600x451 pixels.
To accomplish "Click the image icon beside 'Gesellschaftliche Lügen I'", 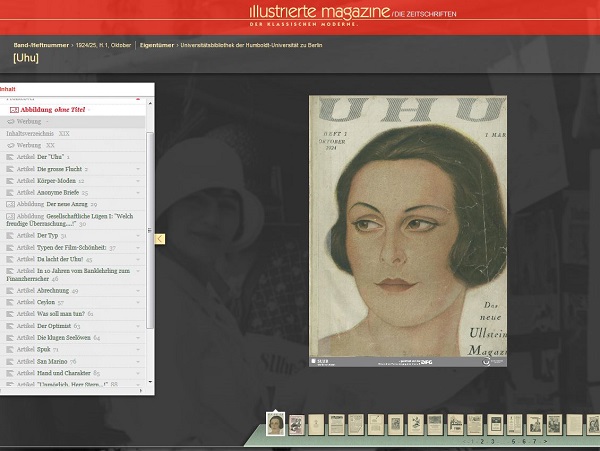I will pos(11,217).
